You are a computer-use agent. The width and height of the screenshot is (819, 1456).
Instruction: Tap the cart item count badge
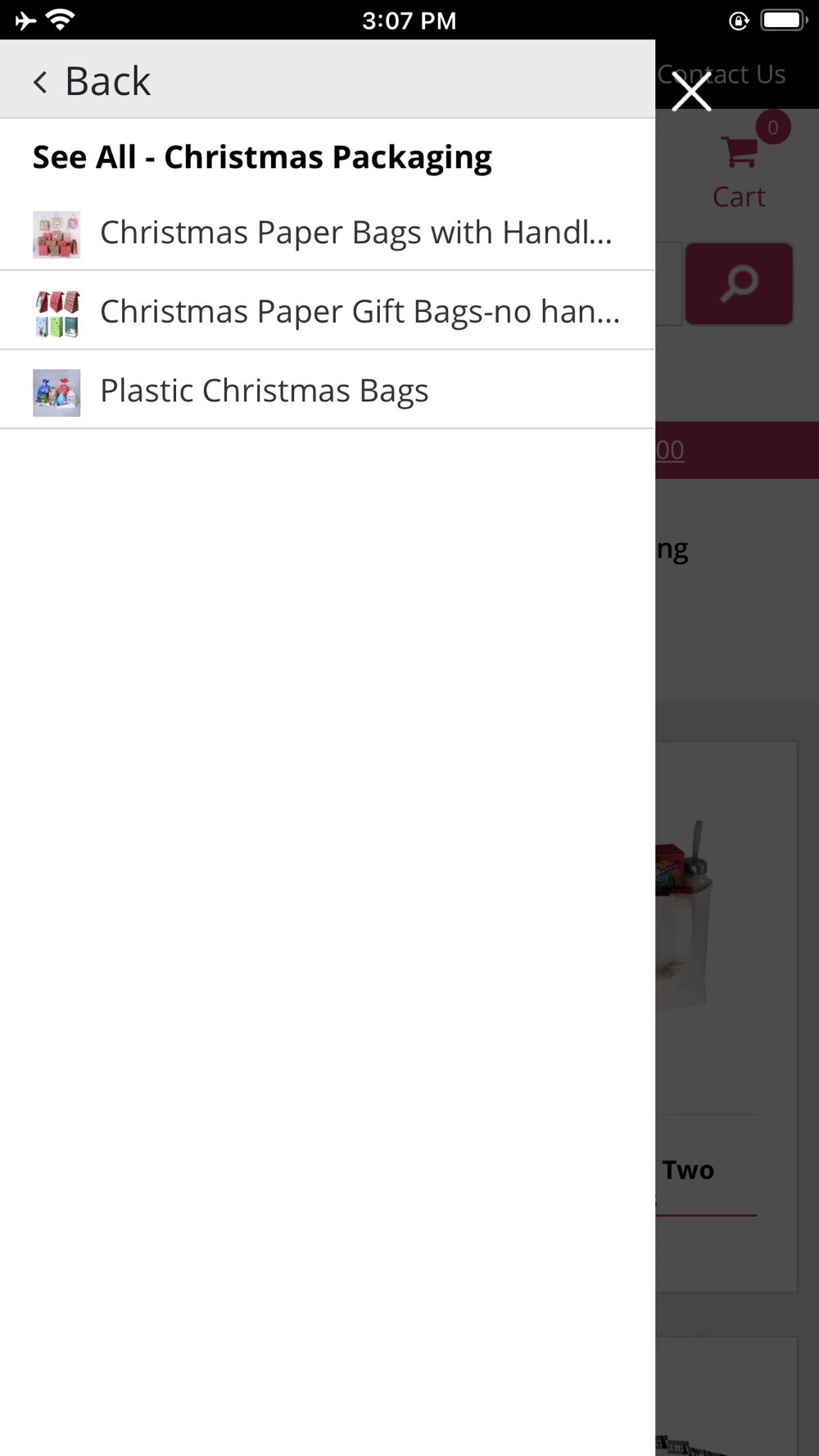772,128
